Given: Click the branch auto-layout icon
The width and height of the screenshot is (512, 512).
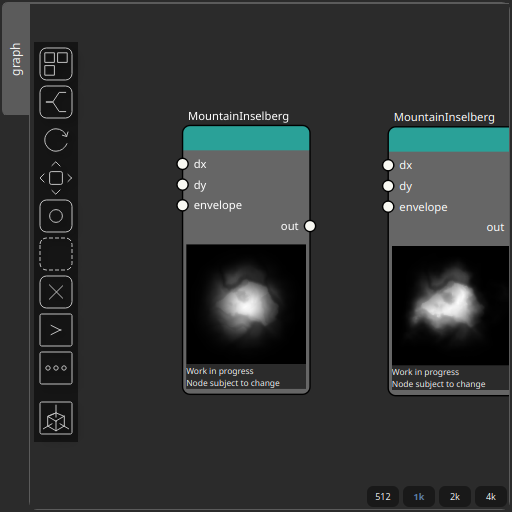Looking at the screenshot, I should 56,102.
